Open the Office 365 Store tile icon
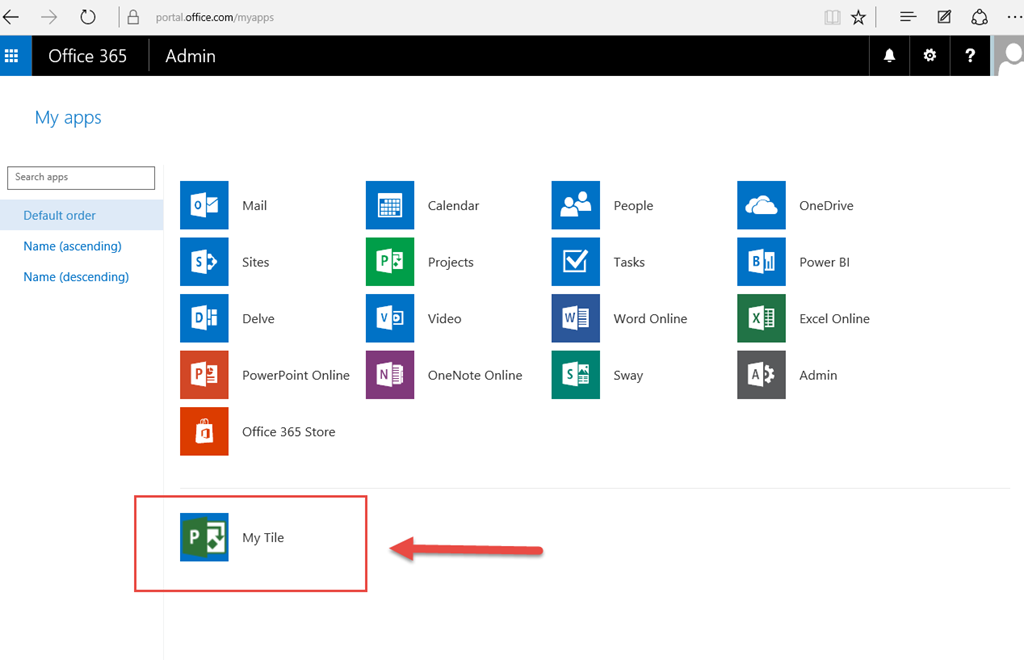The image size is (1024, 660). pos(204,432)
